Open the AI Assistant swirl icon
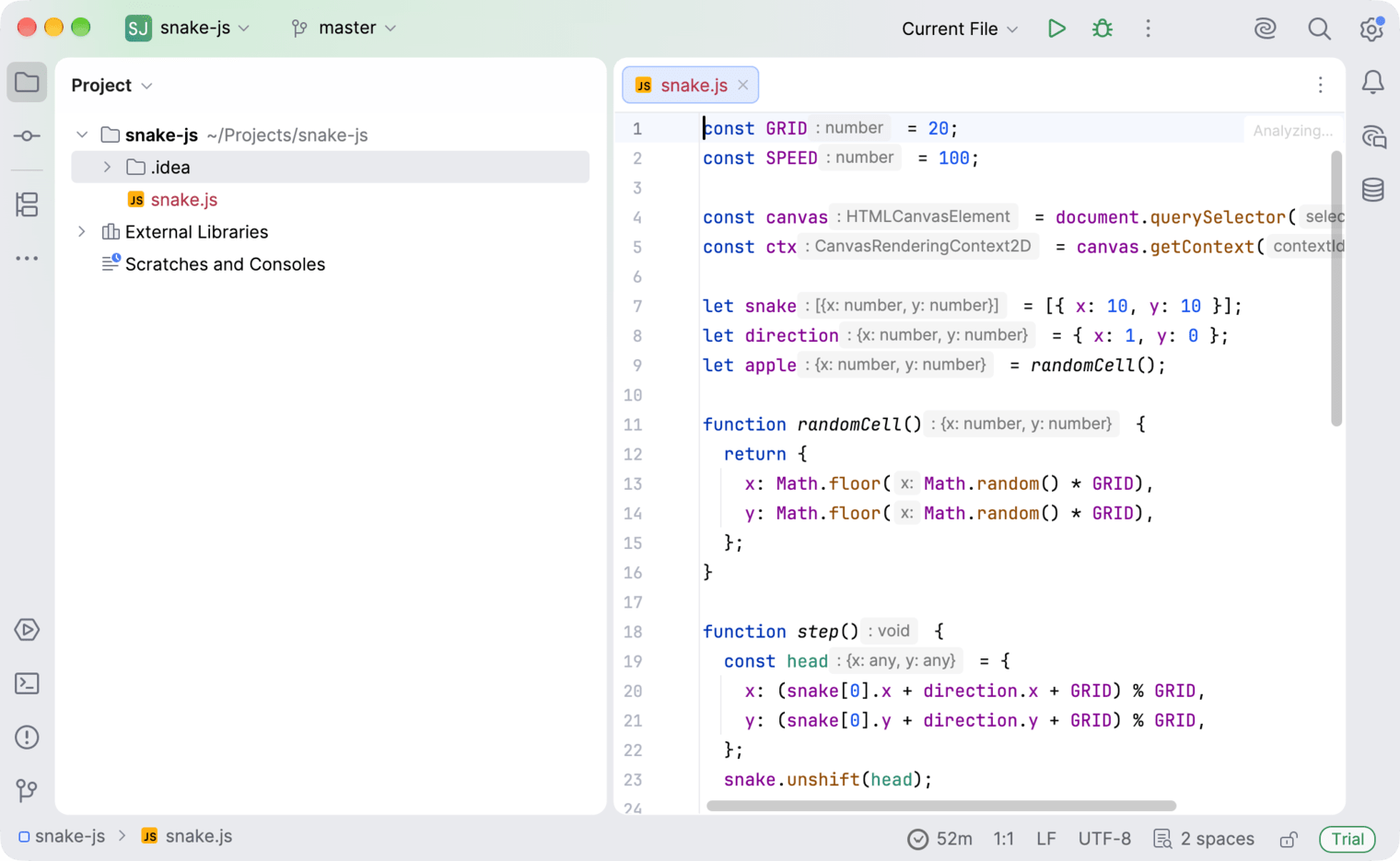 click(x=1266, y=29)
